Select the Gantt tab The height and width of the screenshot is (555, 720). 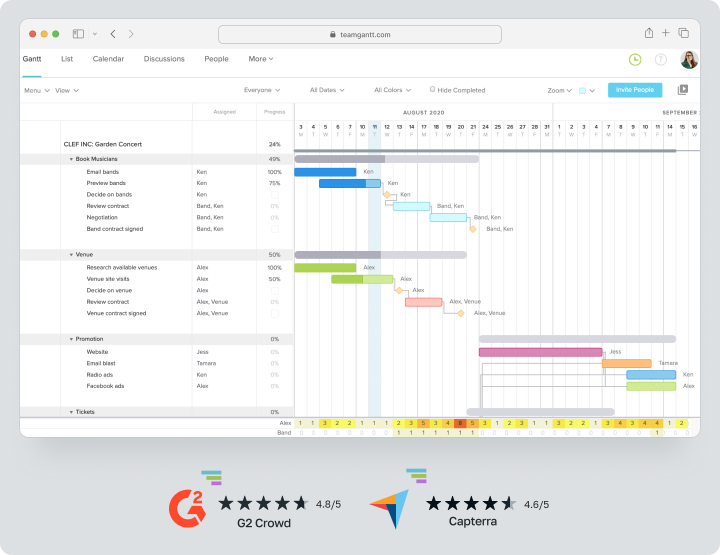pos(32,59)
